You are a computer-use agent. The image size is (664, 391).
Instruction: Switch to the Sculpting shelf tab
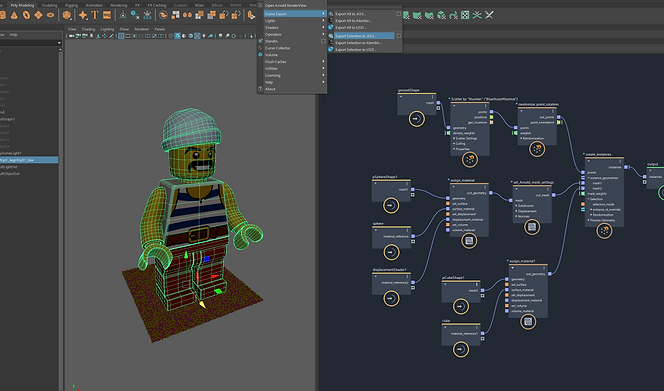[x=49, y=5]
